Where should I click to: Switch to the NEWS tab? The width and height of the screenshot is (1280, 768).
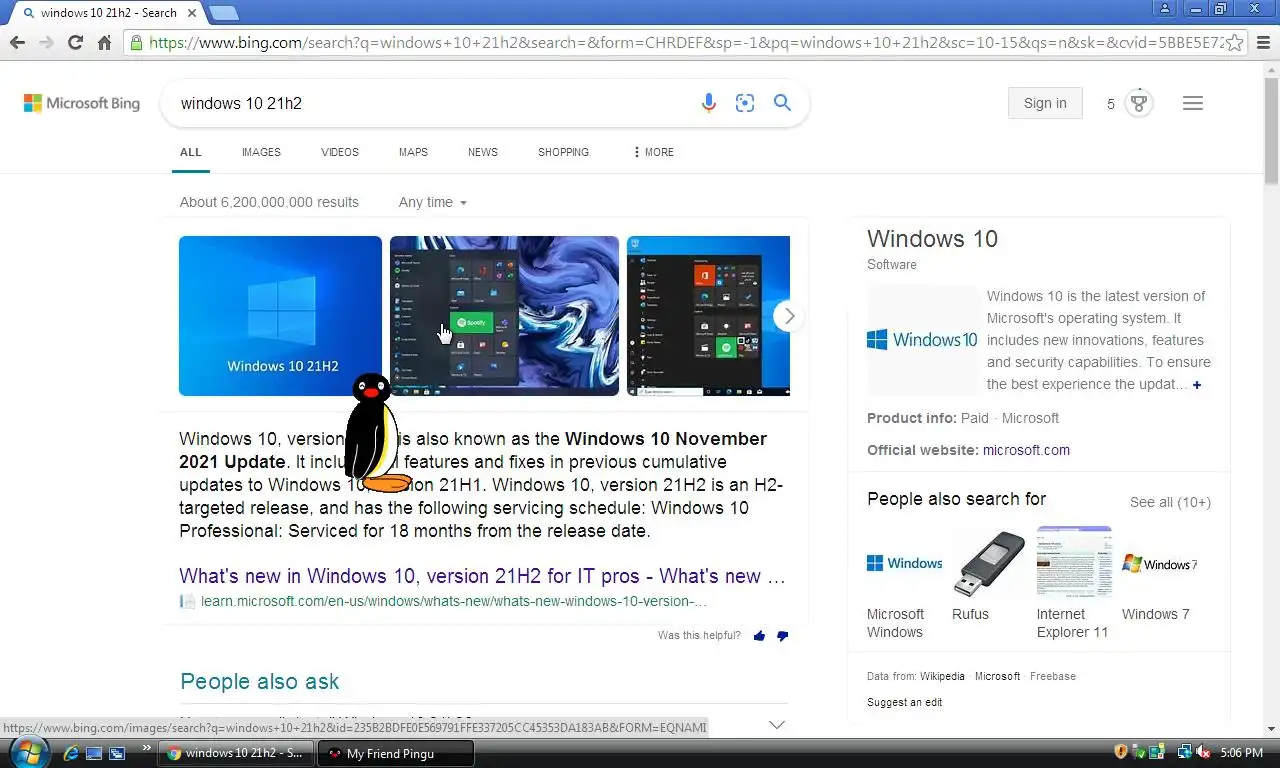pyautogui.click(x=483, y=152)
